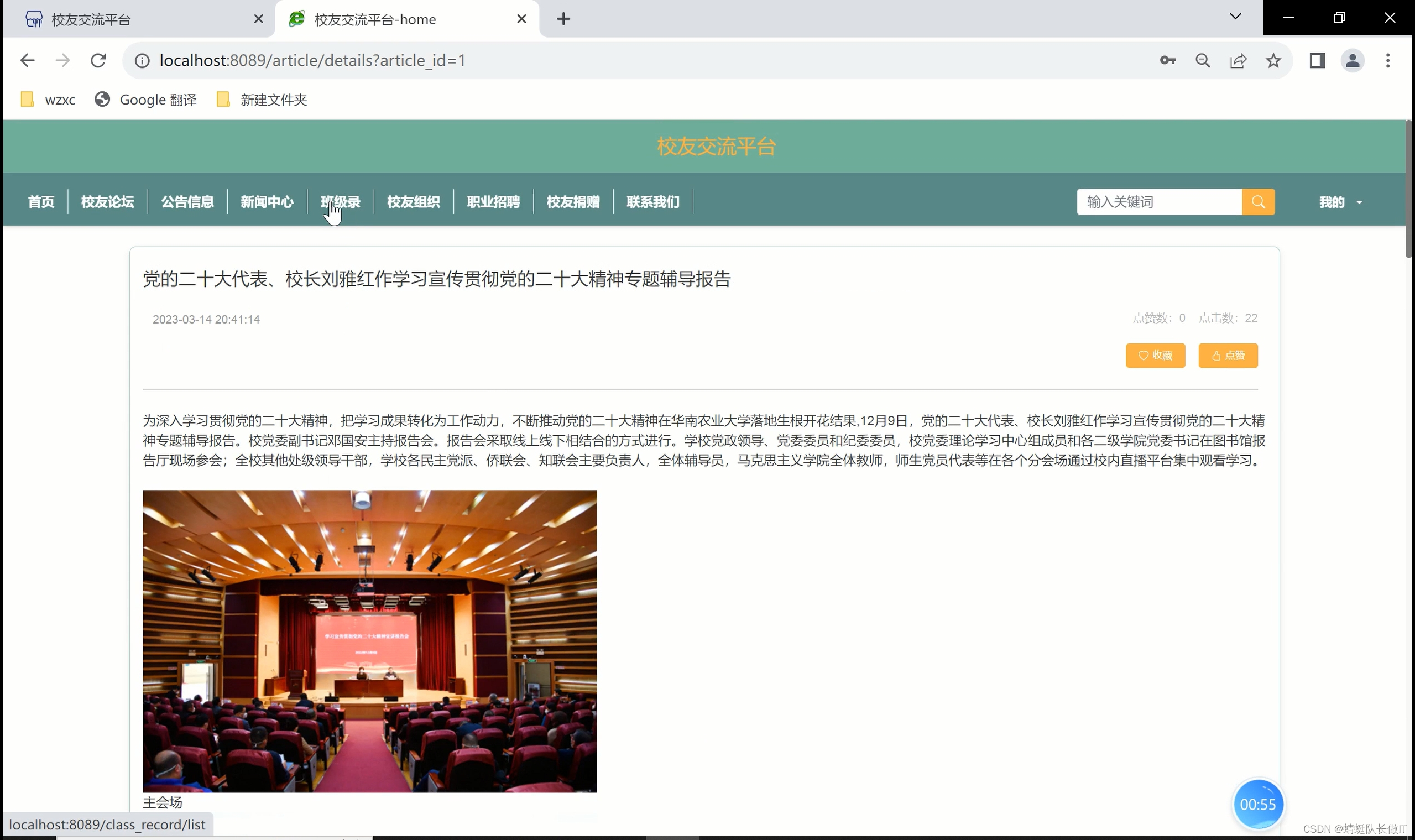Bookmark this page with star icon

click(x=1273, y=61)
